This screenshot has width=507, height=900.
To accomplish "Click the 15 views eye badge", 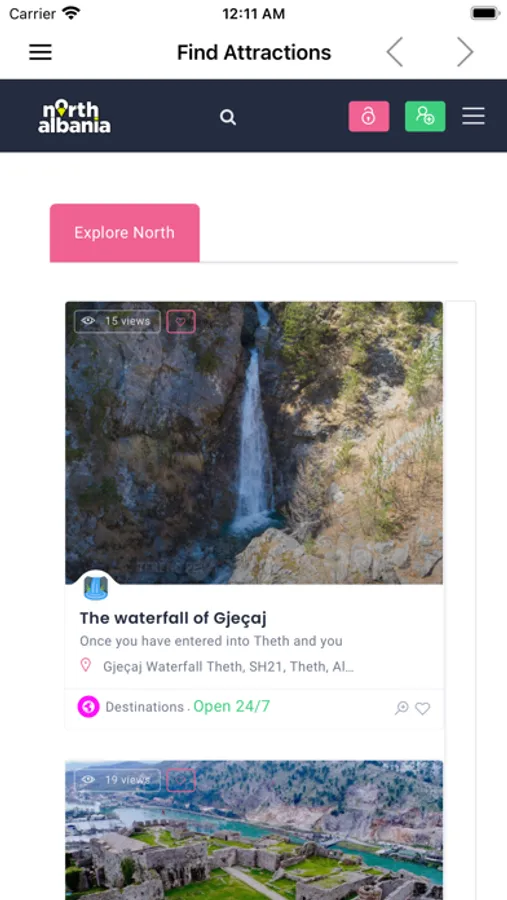I will [x=117, y=321].
